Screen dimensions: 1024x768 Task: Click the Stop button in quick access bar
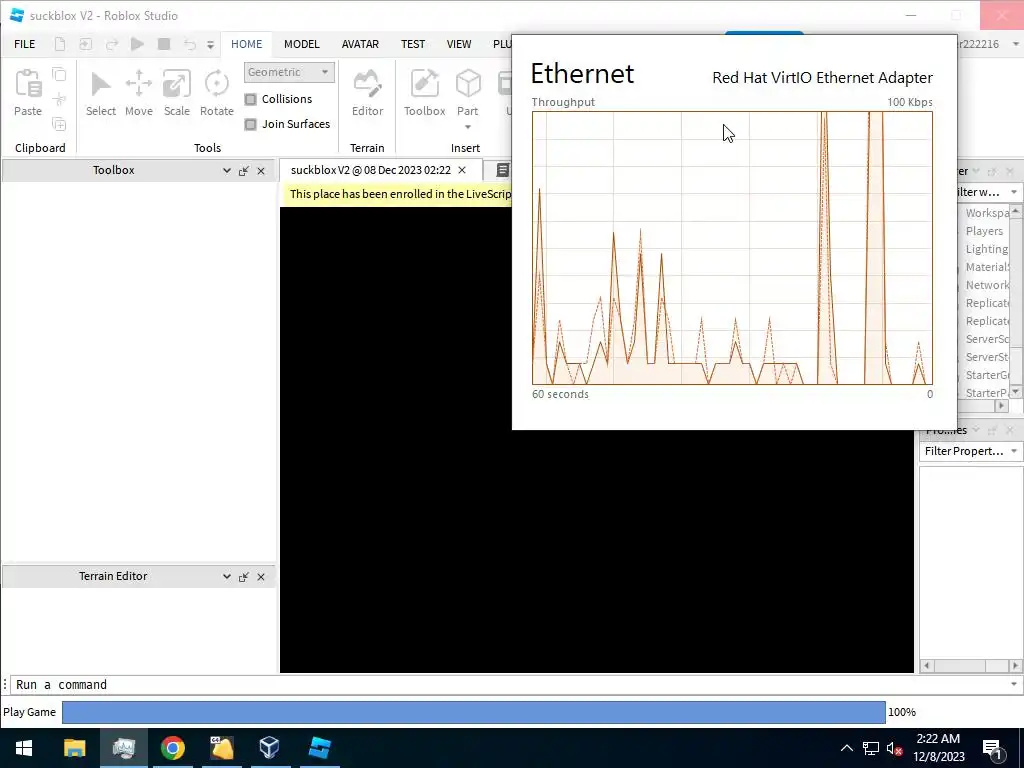(164, 44)
